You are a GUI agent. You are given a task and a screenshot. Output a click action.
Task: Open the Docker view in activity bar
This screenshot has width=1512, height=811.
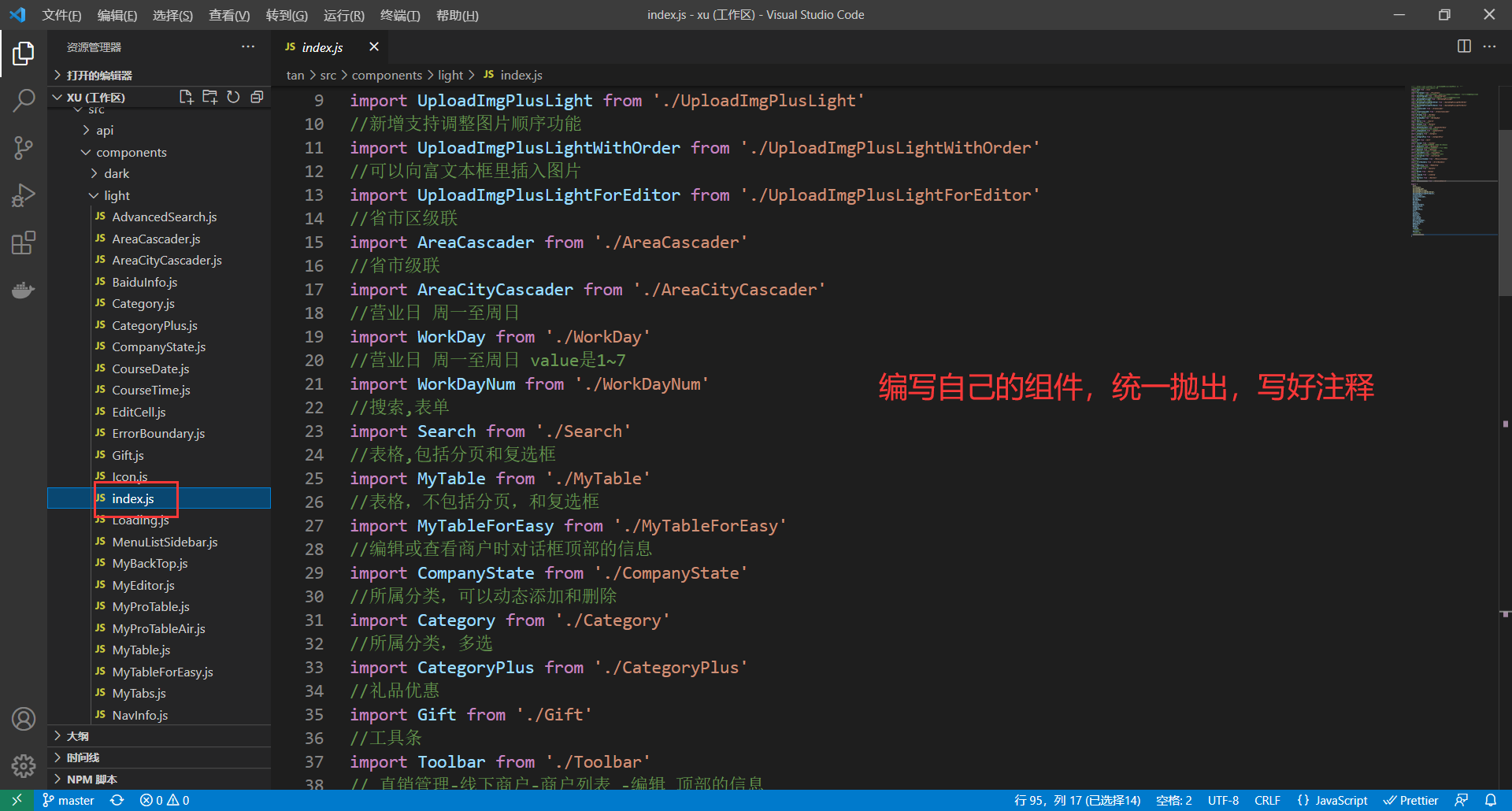click(x=24, y=290)
